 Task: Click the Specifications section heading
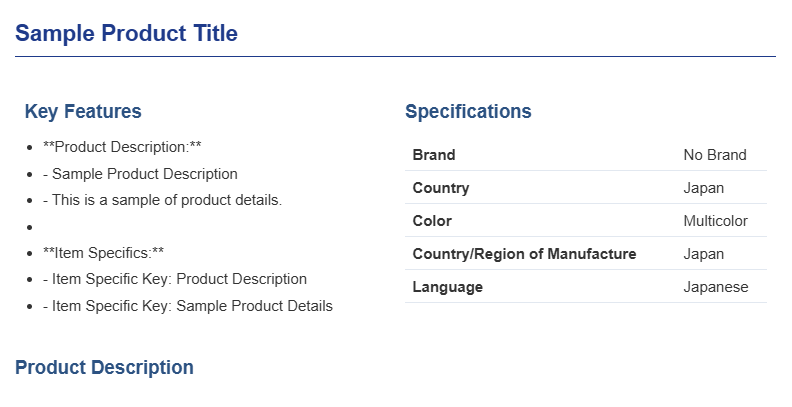(468, 111)
